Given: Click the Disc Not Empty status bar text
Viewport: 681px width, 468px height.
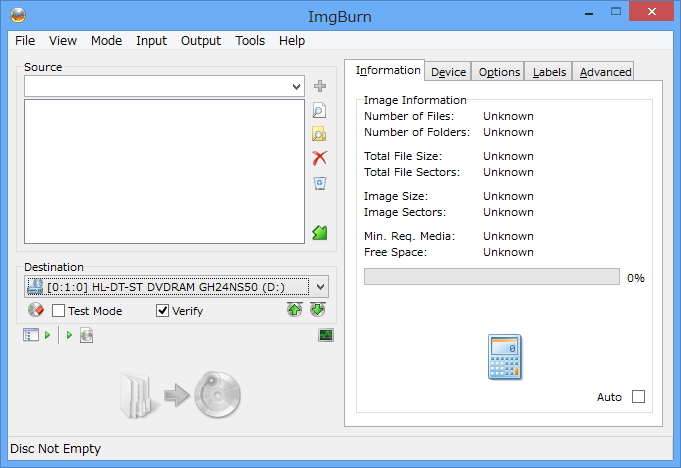Looking at the screenshot, I should [55, 448].
